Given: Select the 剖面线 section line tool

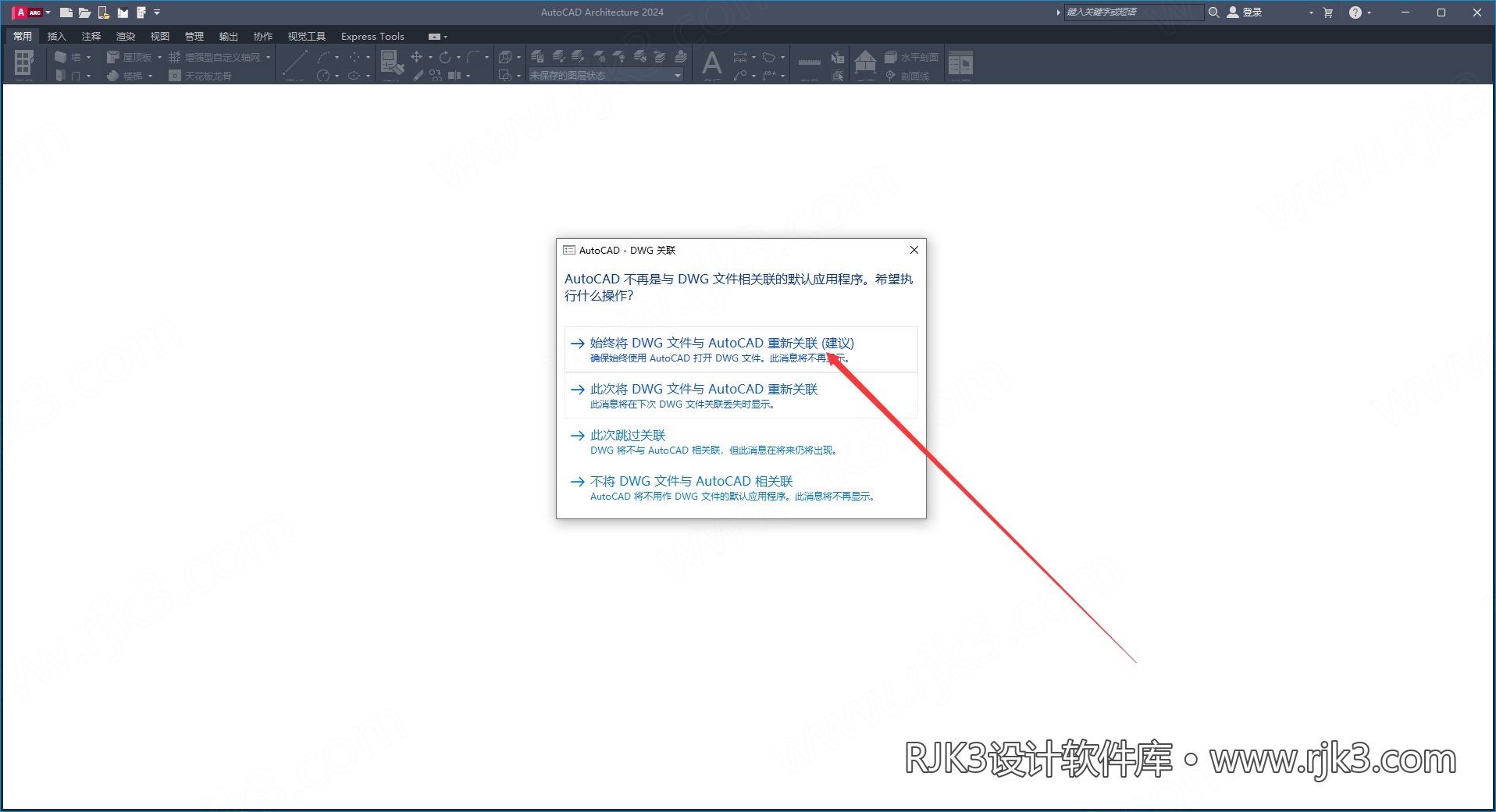Looking at the screenshot, I should click(907, 76).
